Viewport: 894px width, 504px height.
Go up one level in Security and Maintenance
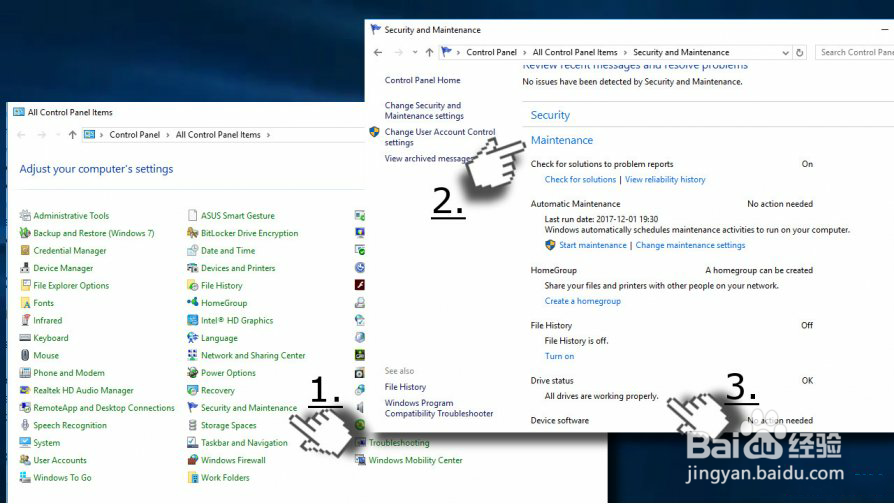point(429,52)
